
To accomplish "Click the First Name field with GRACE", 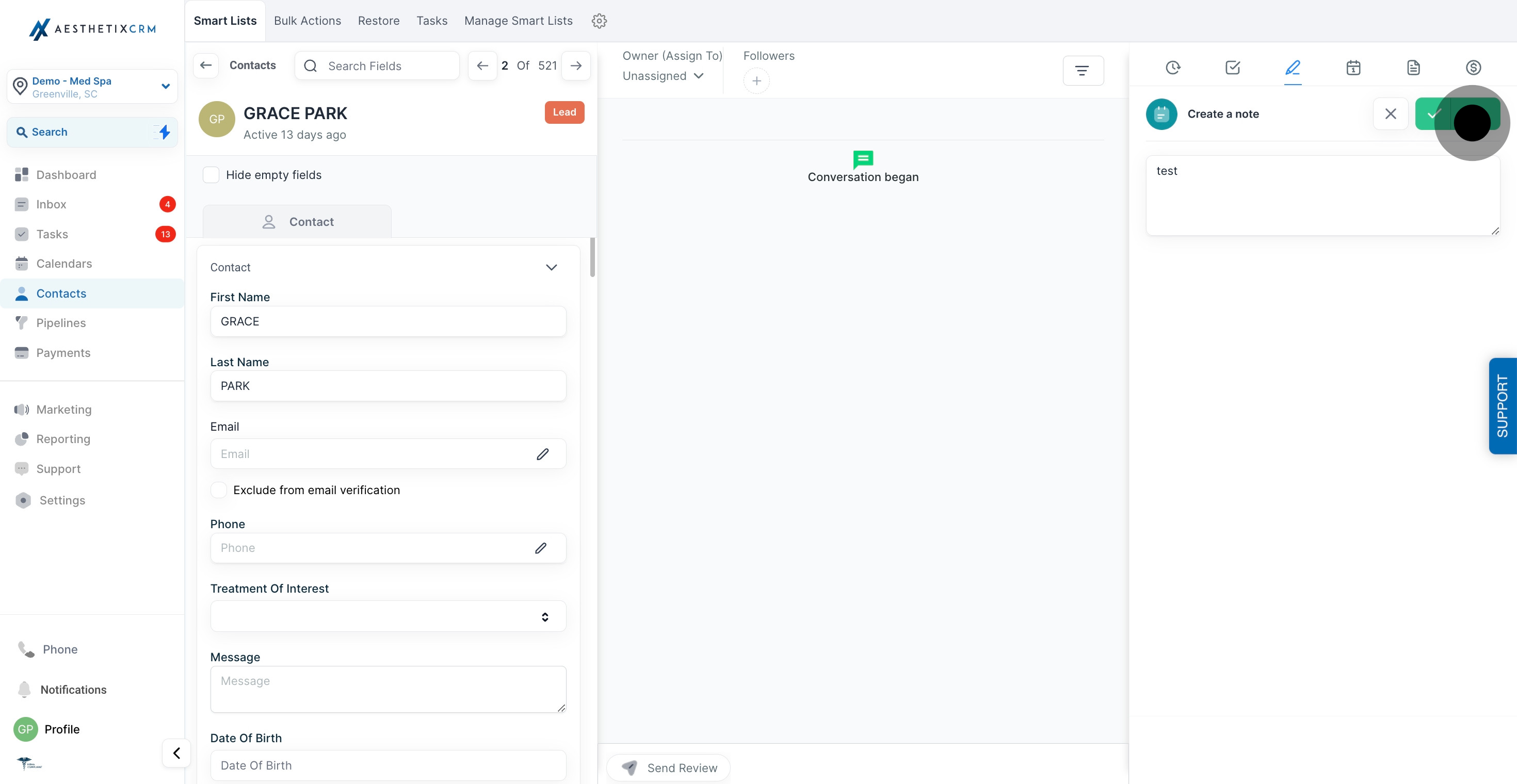I will [388, 321].
